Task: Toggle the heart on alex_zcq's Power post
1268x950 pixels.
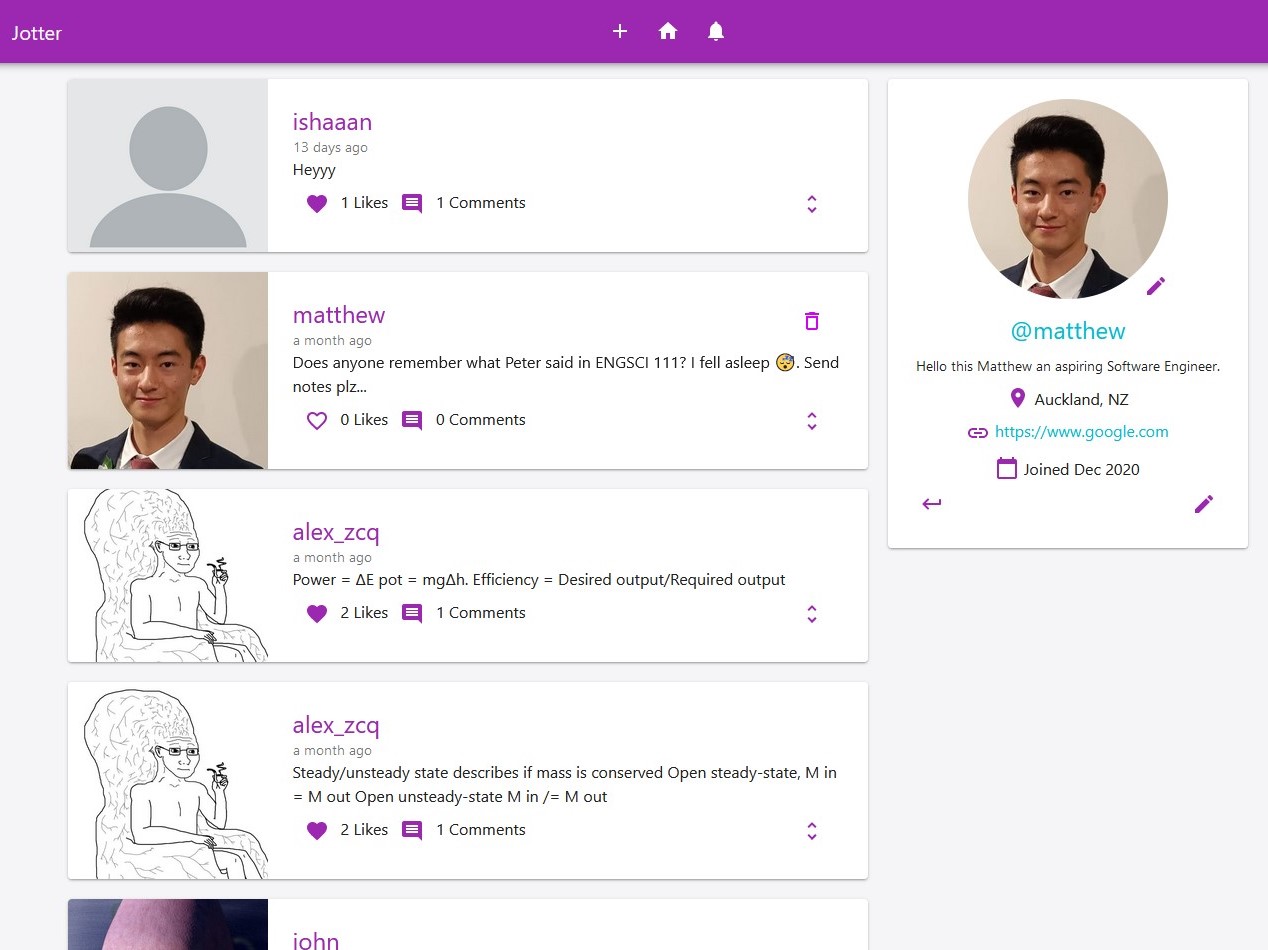Action: click(317, 613)
